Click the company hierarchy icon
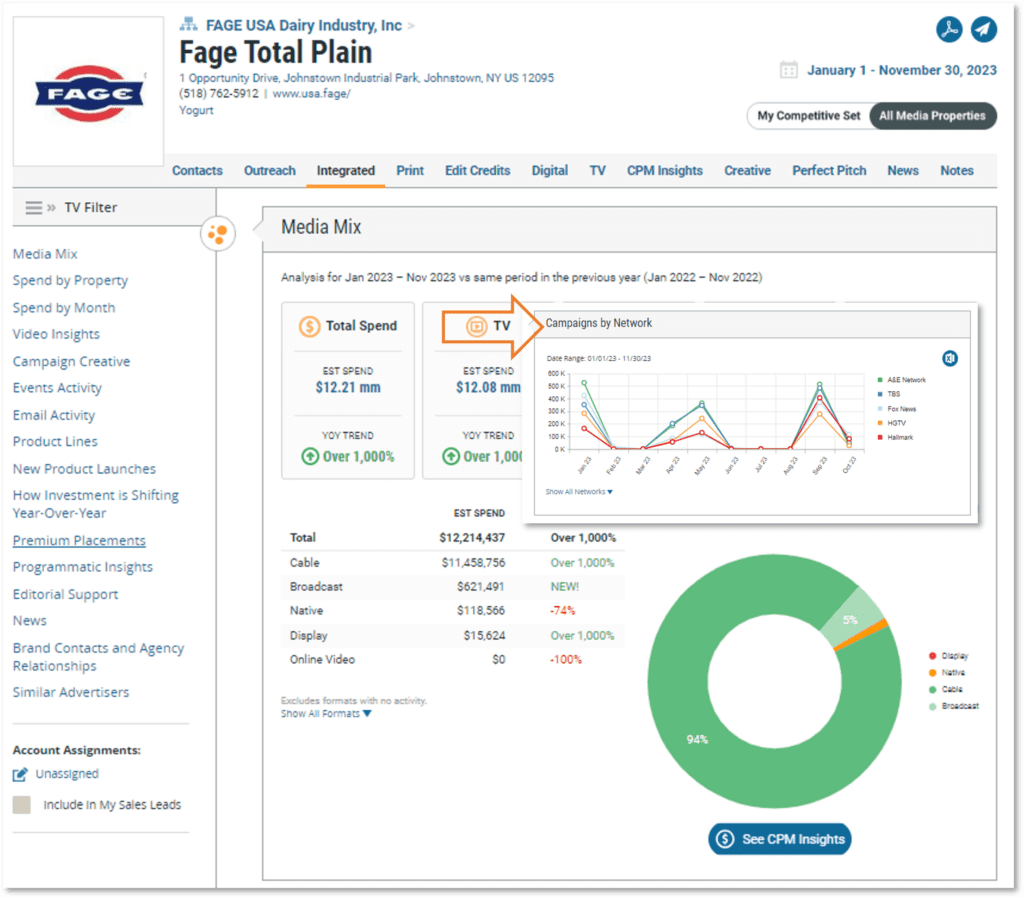 pos(188,25)
